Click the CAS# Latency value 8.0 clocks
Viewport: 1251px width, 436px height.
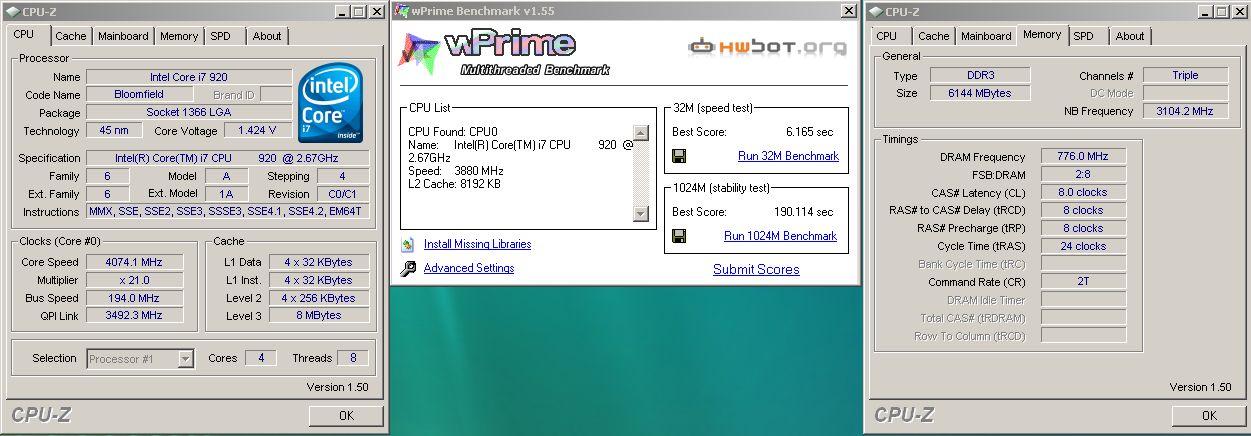(1083, 193)
